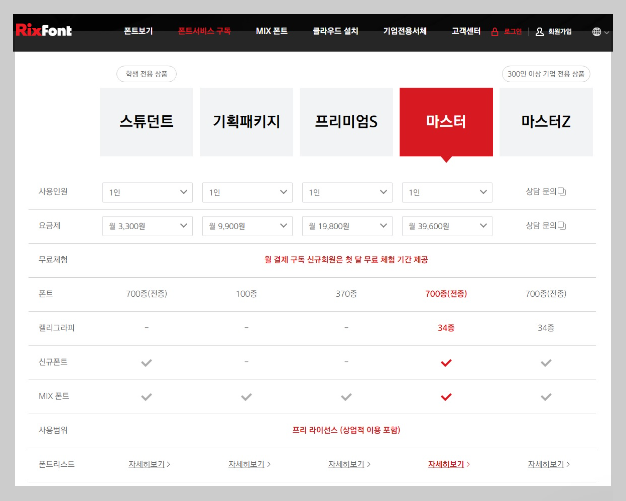Screen dimensions: 626x501
Task: Click the red 700종(전종) font count
Action: 446,294
